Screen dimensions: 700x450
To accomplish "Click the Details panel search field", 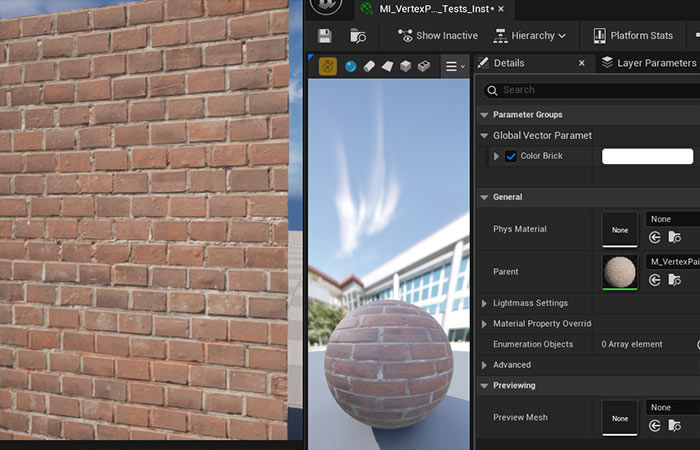I will 590,90.
